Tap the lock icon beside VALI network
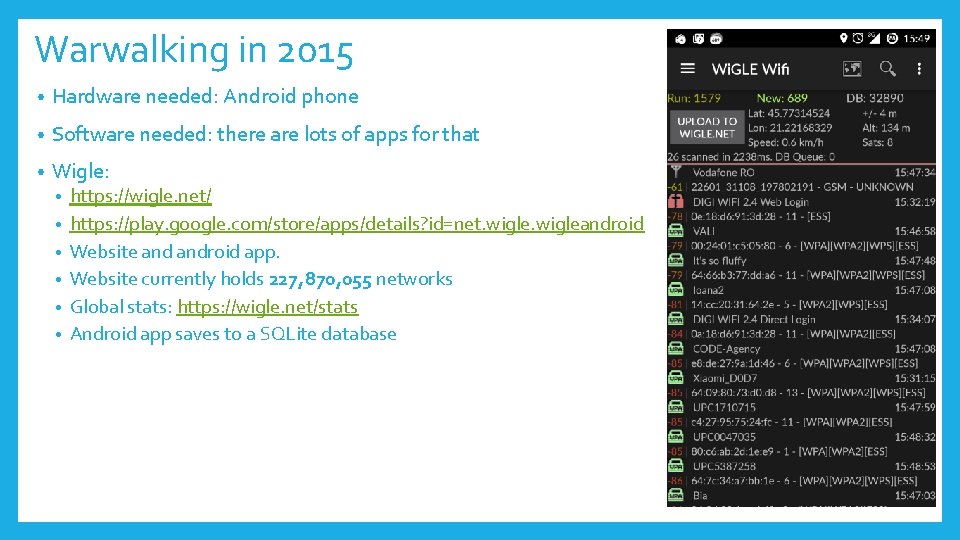This screenshot has height=540, width=960. [676, 231]
